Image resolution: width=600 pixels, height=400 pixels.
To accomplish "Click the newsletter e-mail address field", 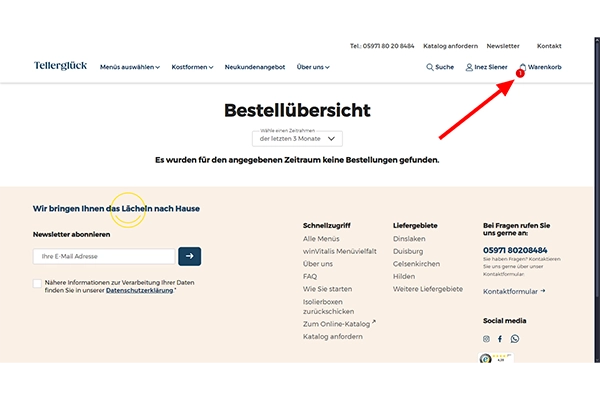I will pyautogui.click(x=104, y=256).
